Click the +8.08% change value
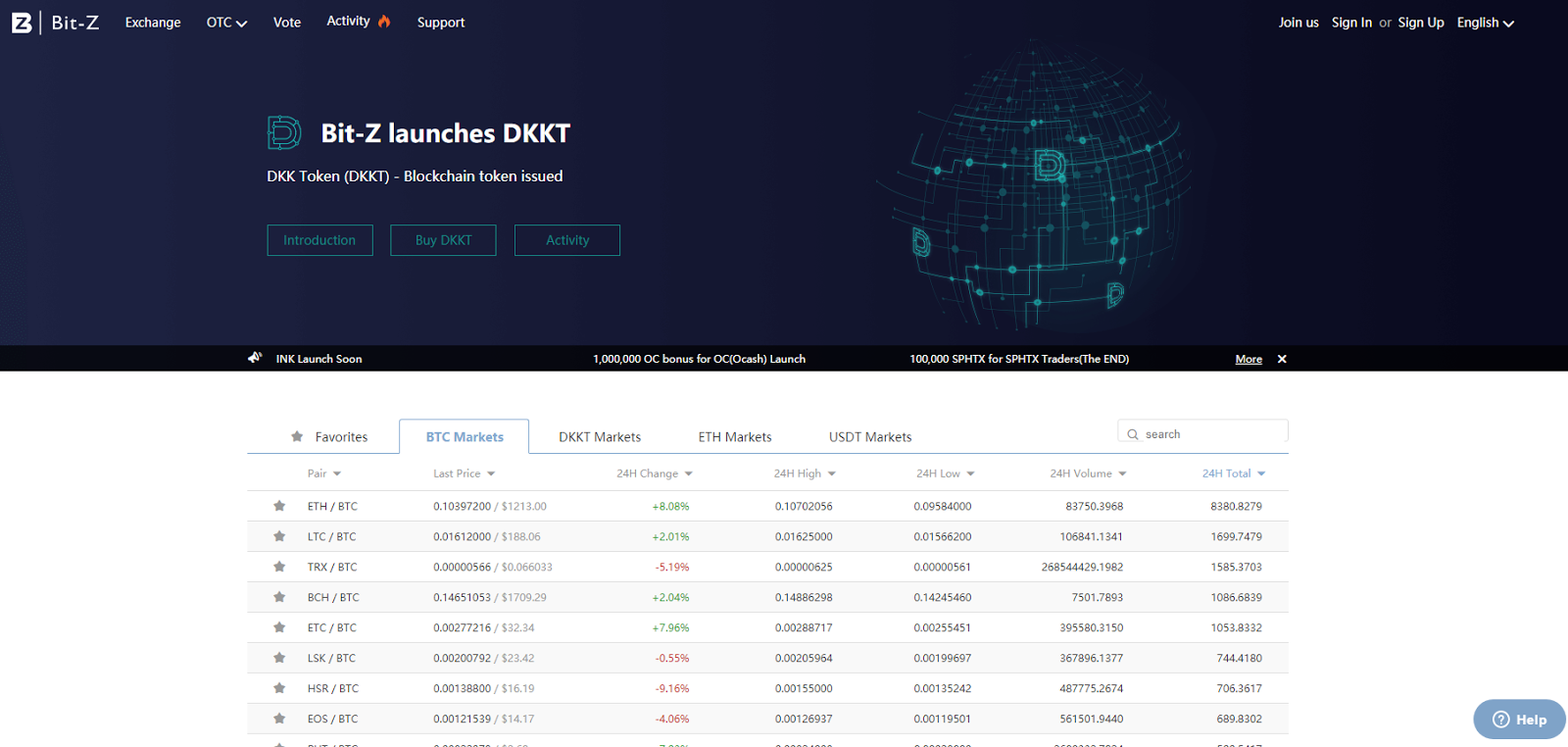 tap(670, 506)
